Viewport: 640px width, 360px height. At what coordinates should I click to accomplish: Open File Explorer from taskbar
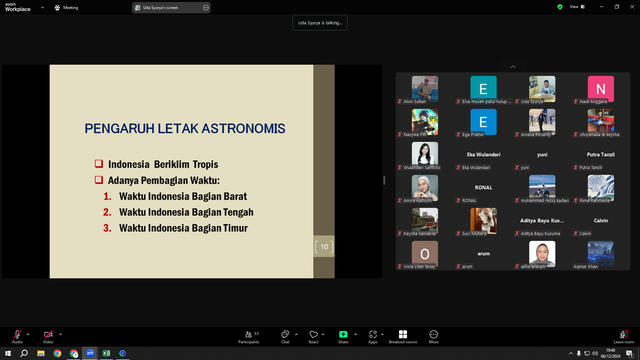pyautogui.click(x=41, y=353)
